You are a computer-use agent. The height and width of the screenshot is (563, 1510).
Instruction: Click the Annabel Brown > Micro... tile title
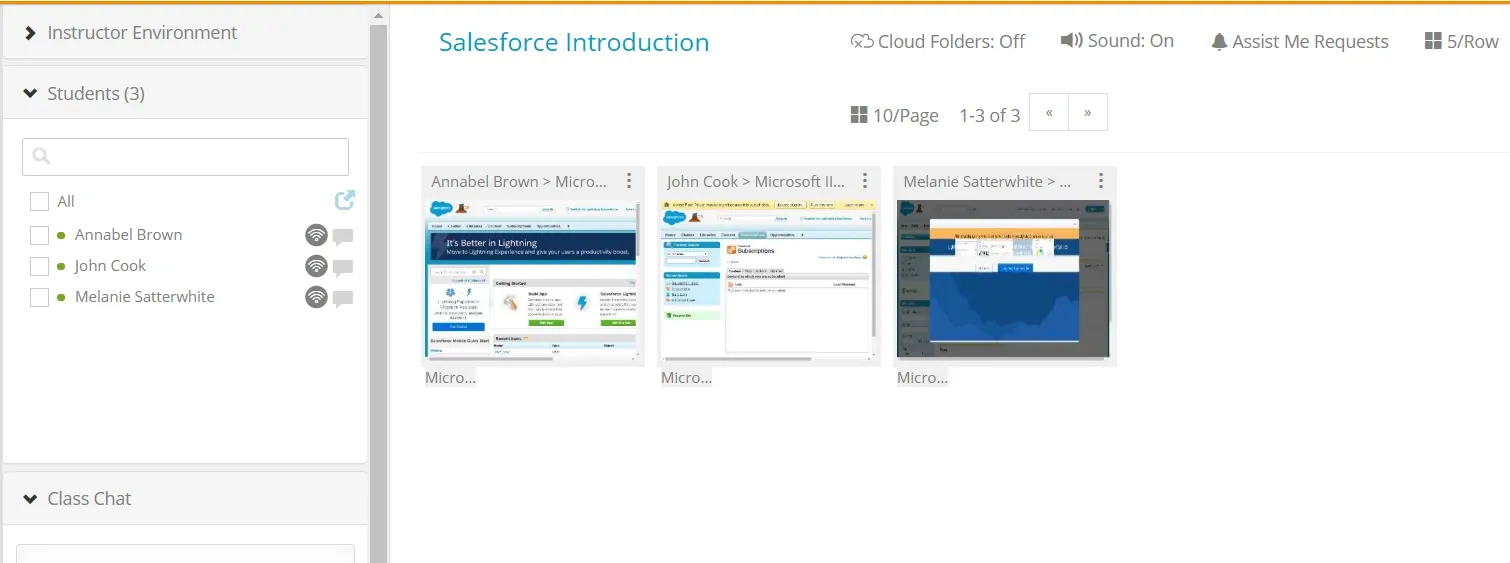coord(519,182)
